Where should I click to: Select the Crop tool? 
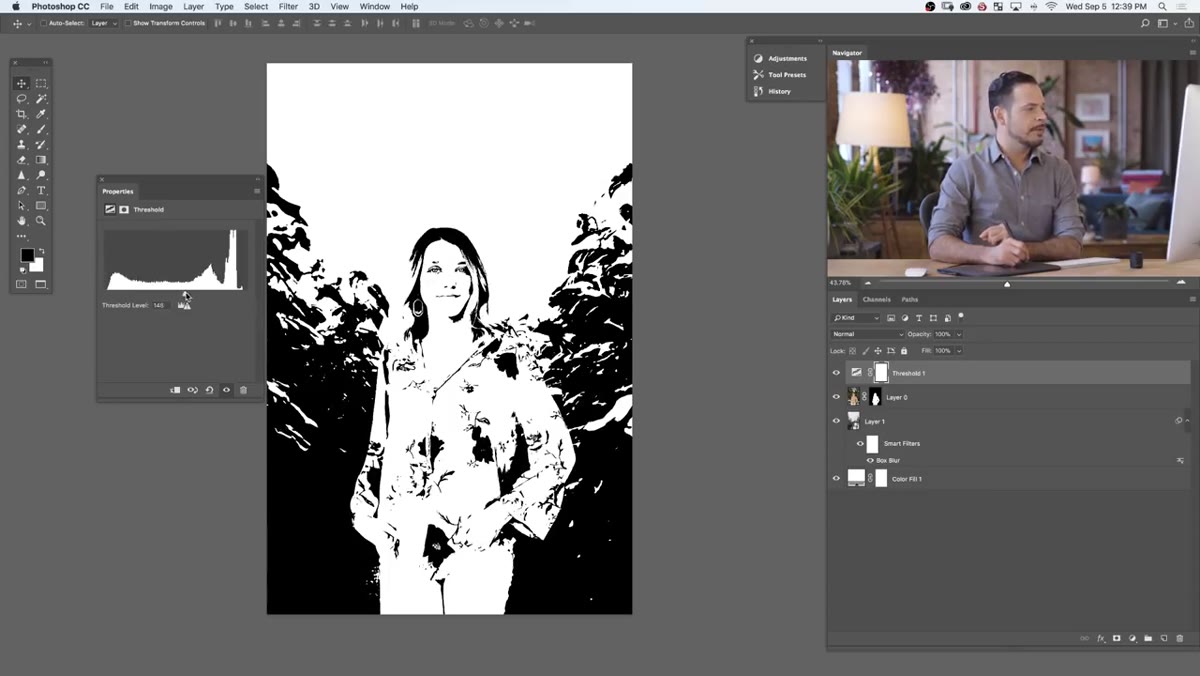click(22, 114)
